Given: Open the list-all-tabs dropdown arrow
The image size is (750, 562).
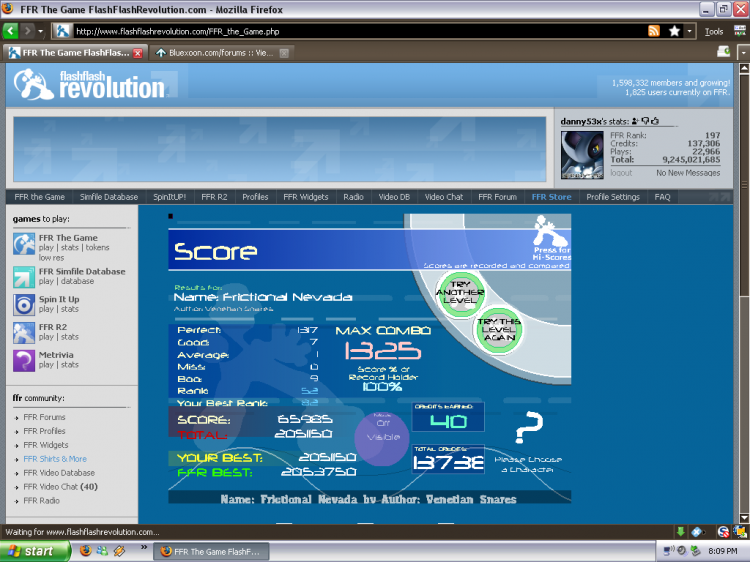Looking at the screenshot, I should pos(744,52).
